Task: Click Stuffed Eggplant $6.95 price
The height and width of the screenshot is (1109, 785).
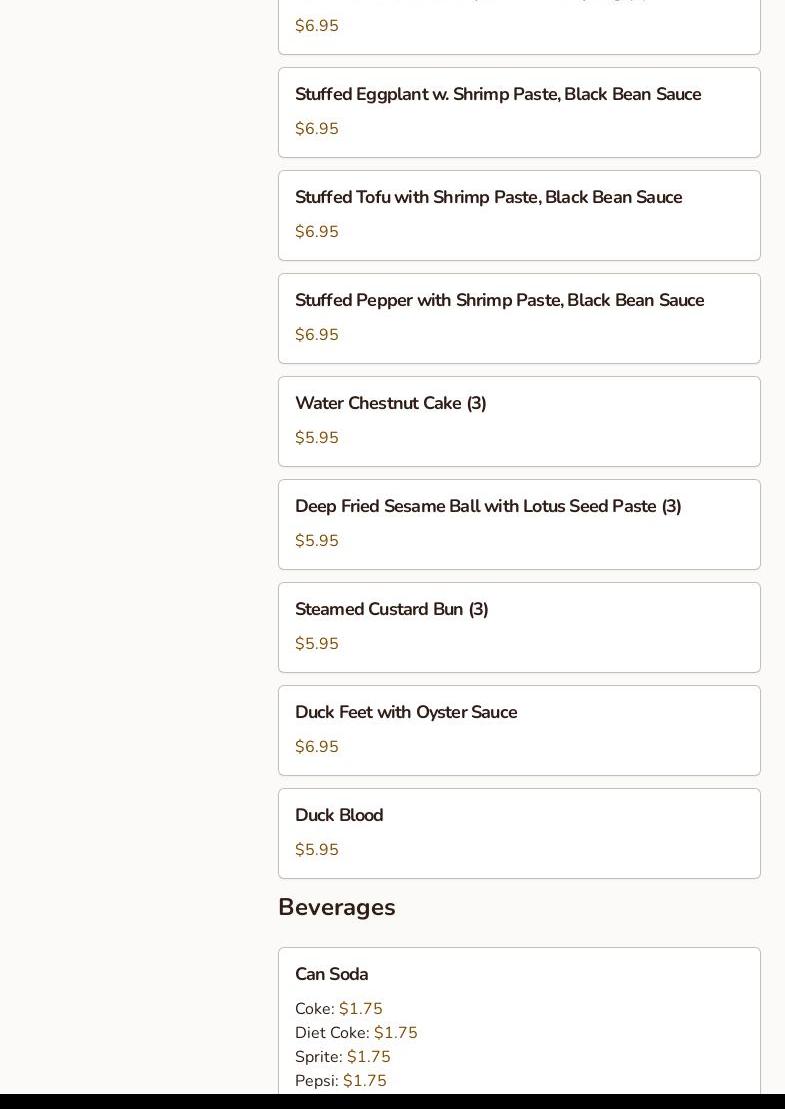Action: tap(317, 129)
